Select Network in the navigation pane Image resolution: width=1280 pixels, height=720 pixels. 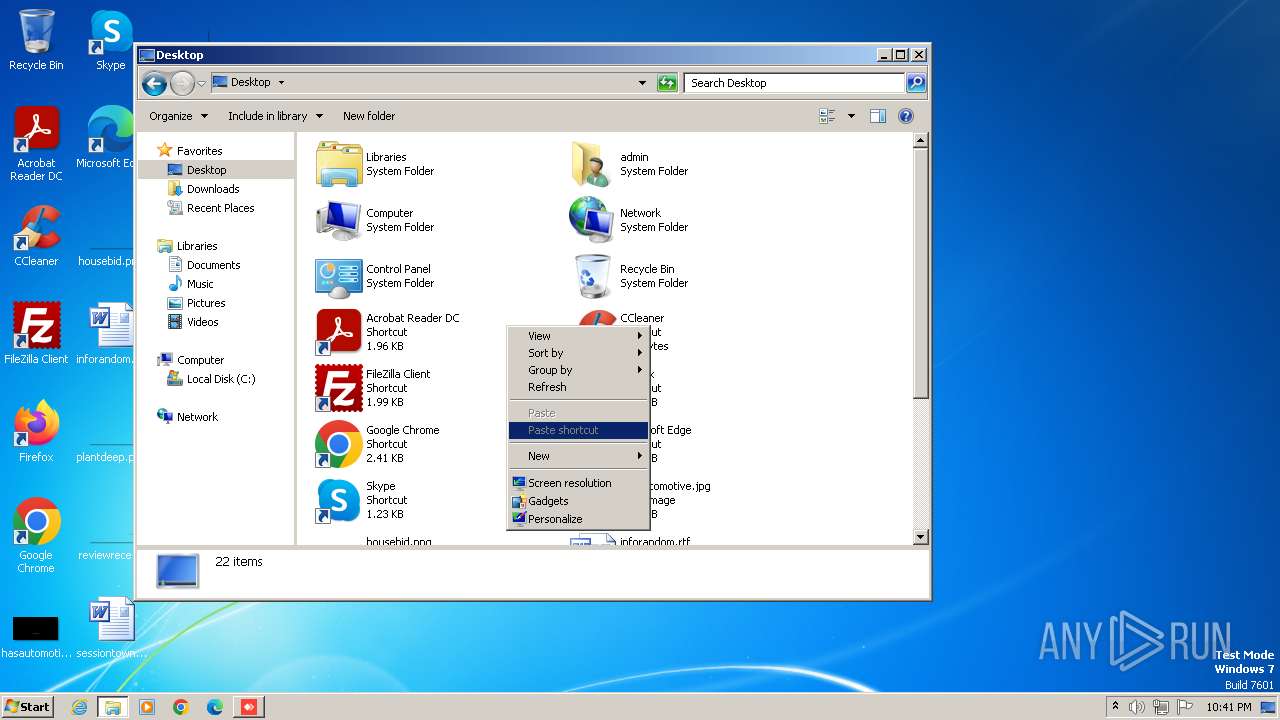197,417
